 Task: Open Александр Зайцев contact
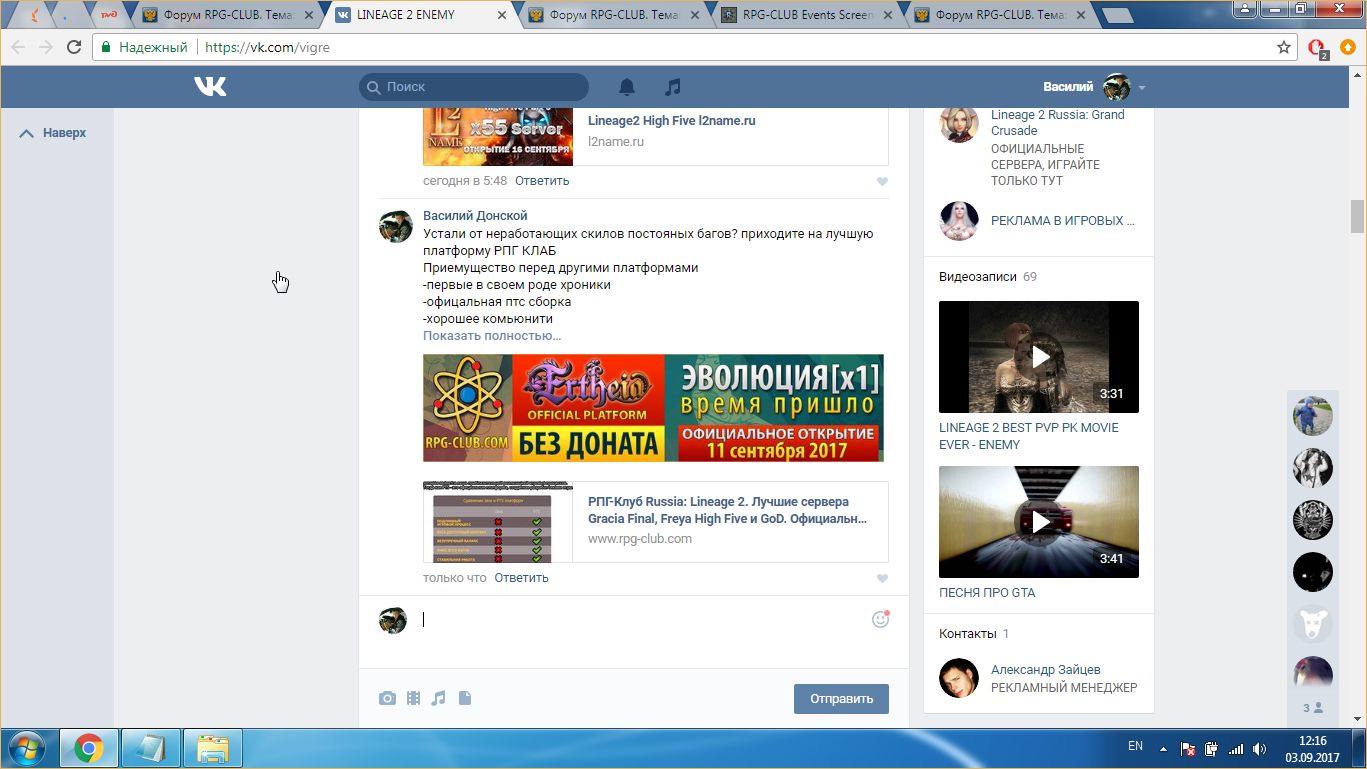click(1046, 670)
